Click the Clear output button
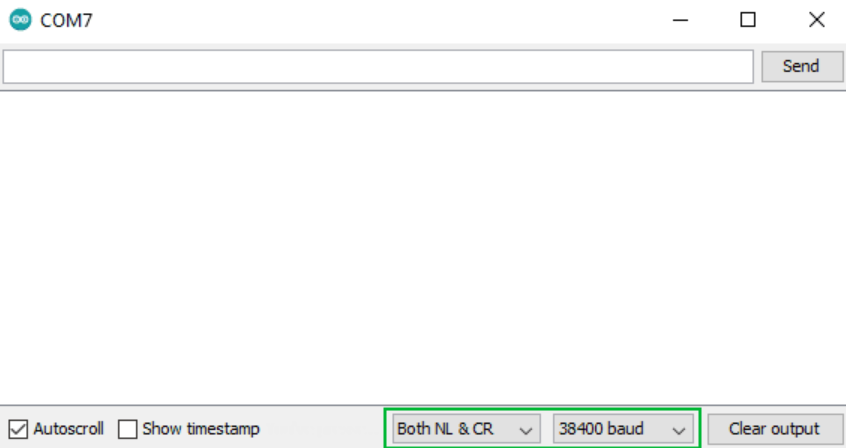The height and width of the screenshot is (448, 846). (775, 429)
